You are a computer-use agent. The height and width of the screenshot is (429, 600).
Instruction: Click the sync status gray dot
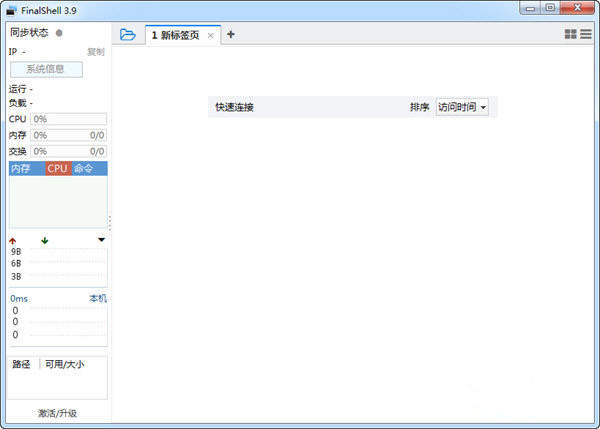pyautogui.click(x=59, y=33)
